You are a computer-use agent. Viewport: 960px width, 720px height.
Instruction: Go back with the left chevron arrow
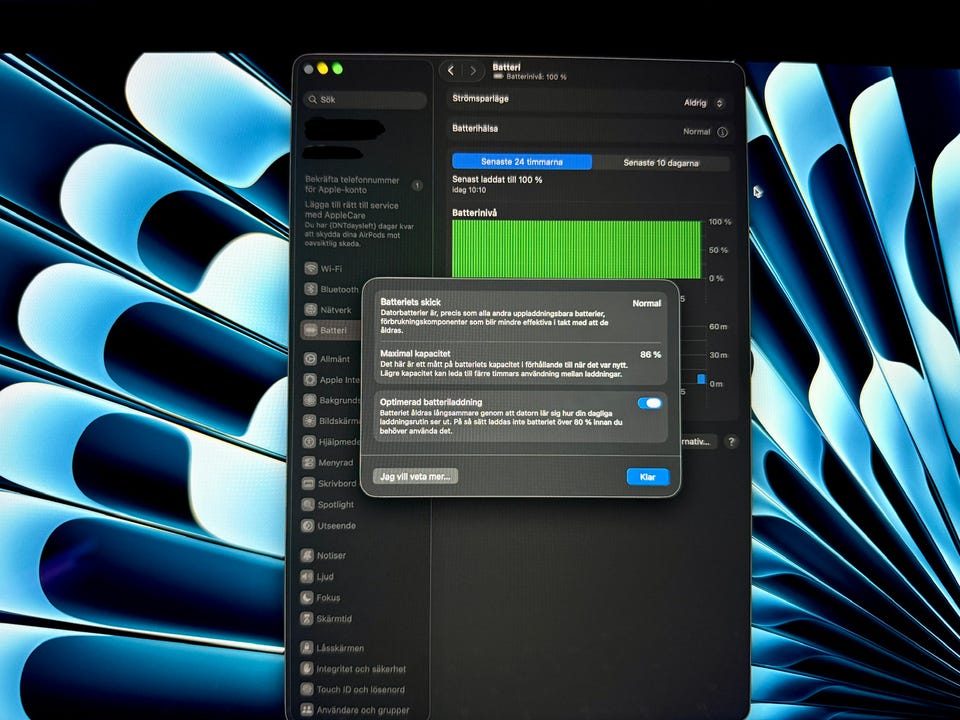pyautogui.click(x=451, y=70)
